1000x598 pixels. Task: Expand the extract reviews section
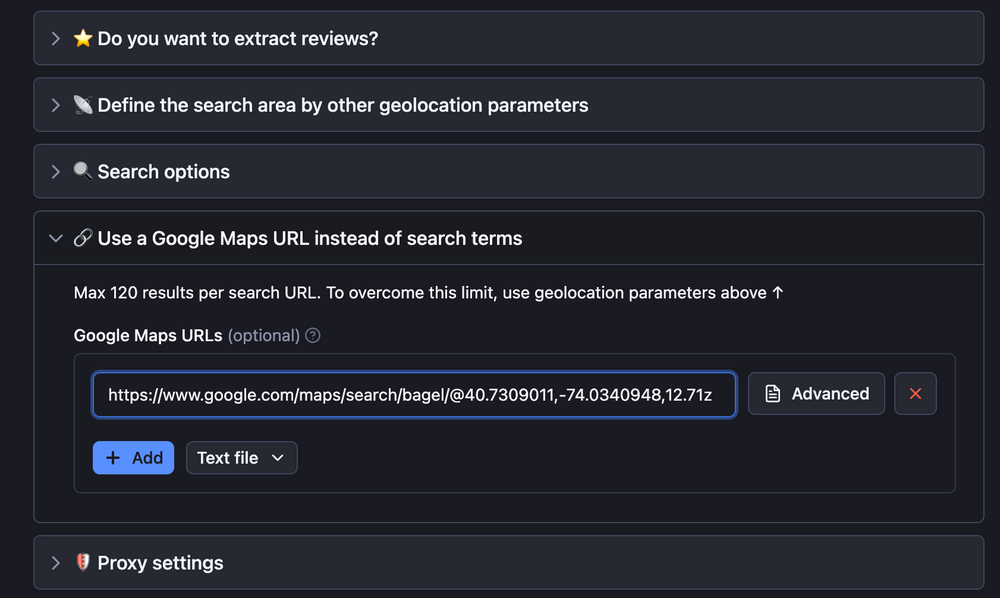pyautogui.click(x=56, y=38)
